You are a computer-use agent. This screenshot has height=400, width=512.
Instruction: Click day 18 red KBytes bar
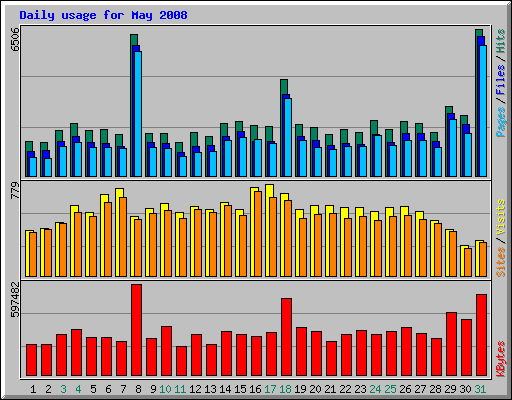pos(286,337)
